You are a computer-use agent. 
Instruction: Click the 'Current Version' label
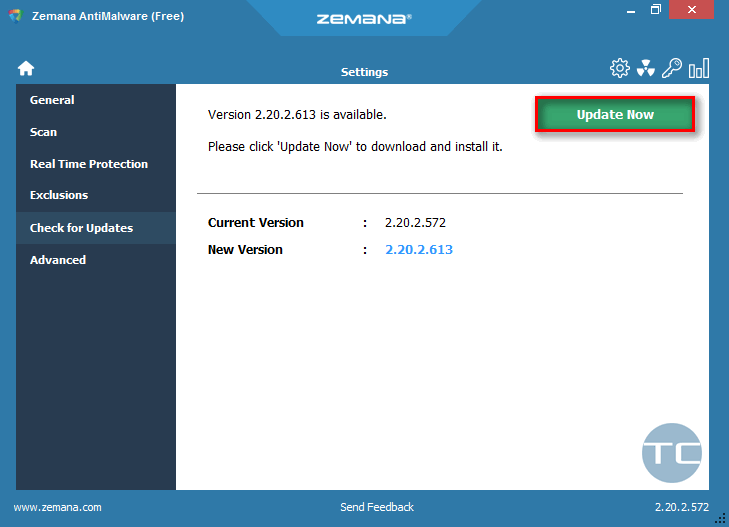(x=256, y=223)
